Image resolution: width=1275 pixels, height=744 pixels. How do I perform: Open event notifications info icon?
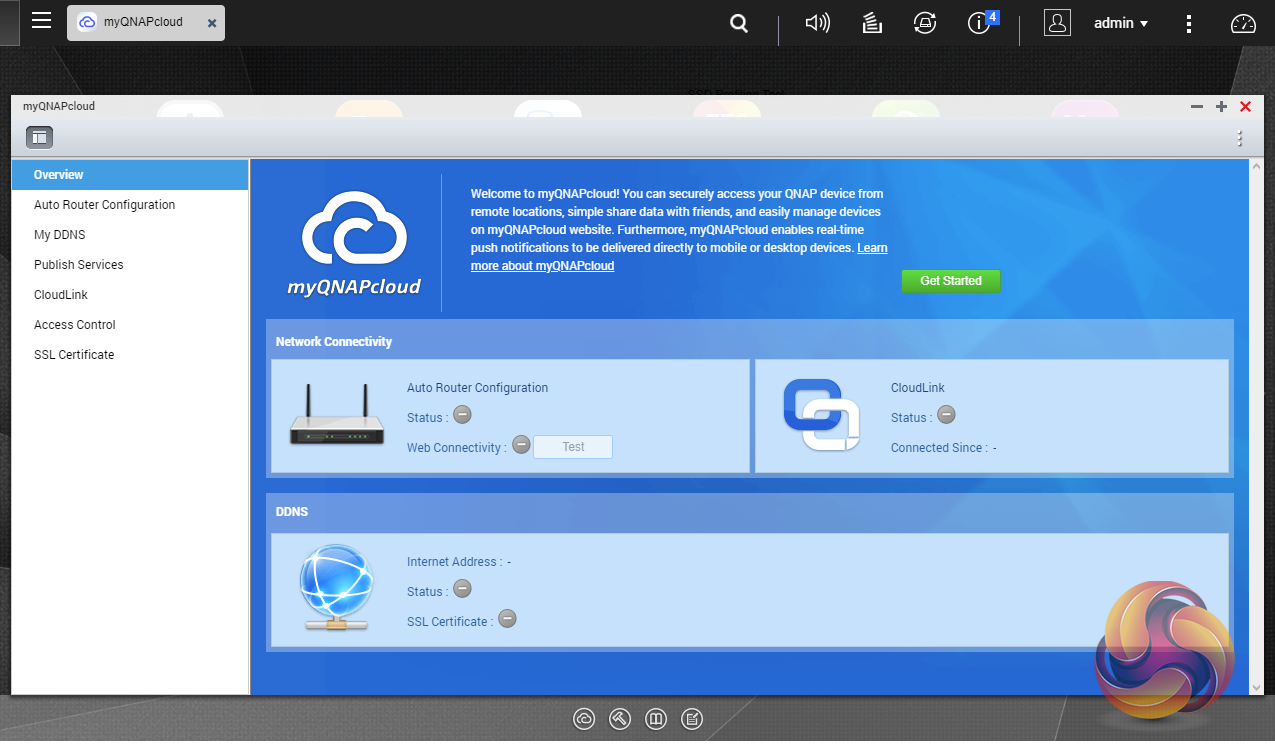pos(980,23)
